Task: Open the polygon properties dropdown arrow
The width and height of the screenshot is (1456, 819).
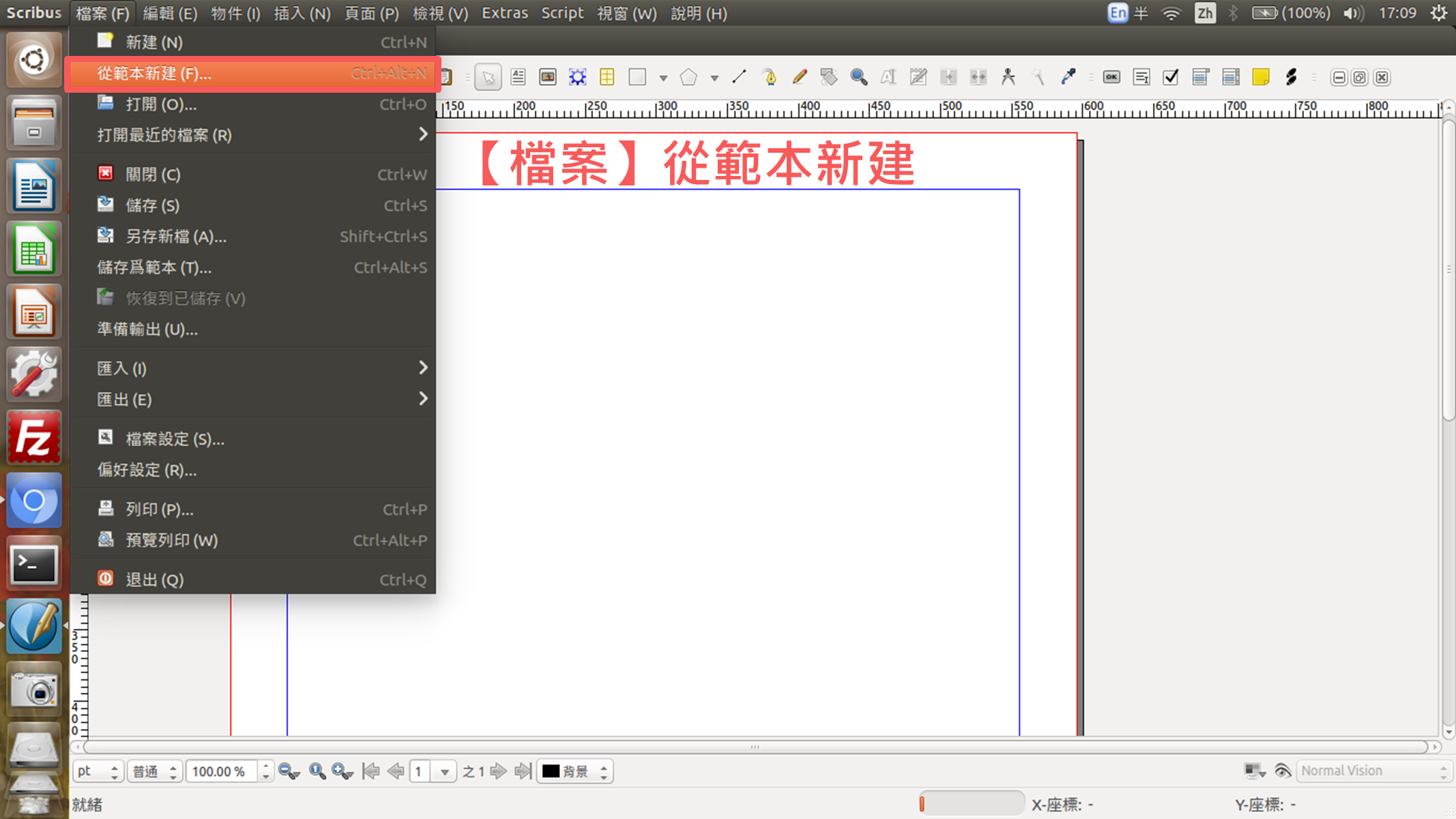Action: pyautogui.click(x=714, y=78)
